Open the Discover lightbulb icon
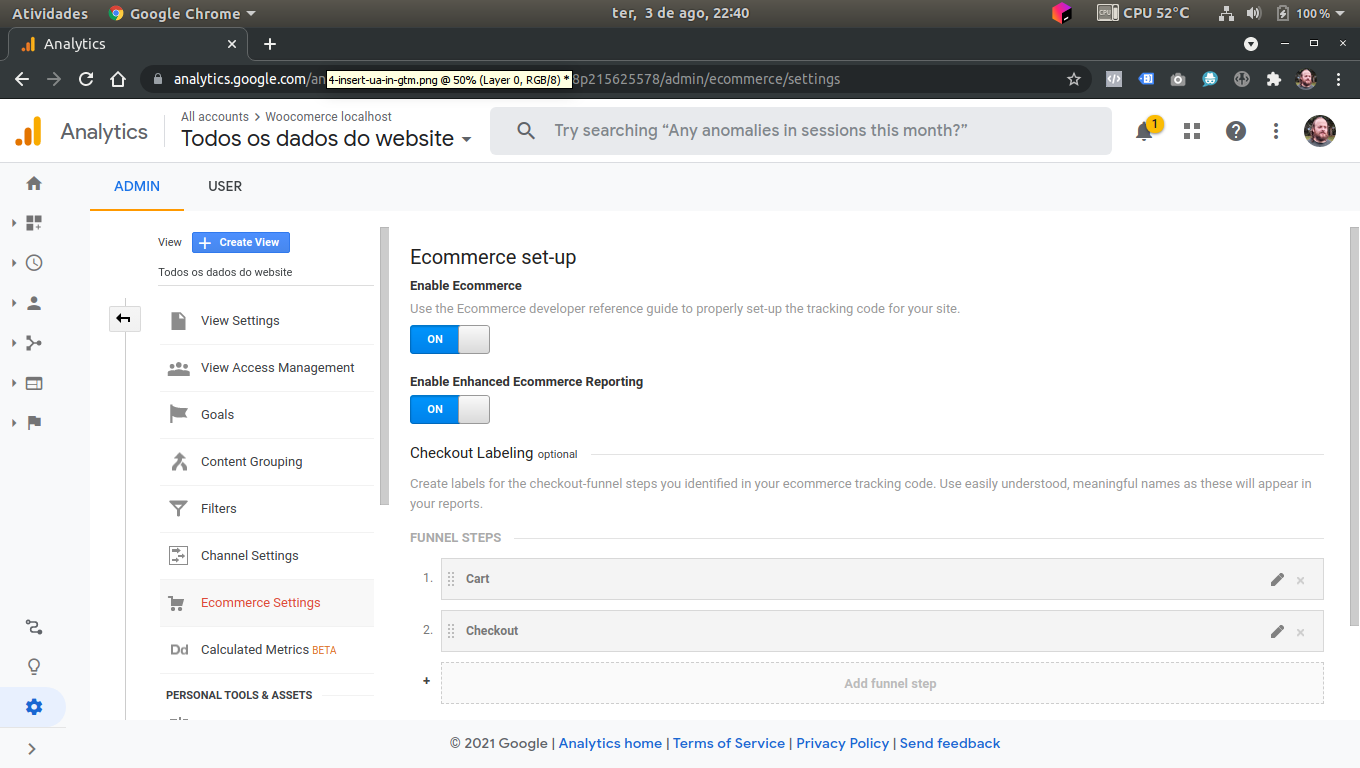 [x=34, y=667]
